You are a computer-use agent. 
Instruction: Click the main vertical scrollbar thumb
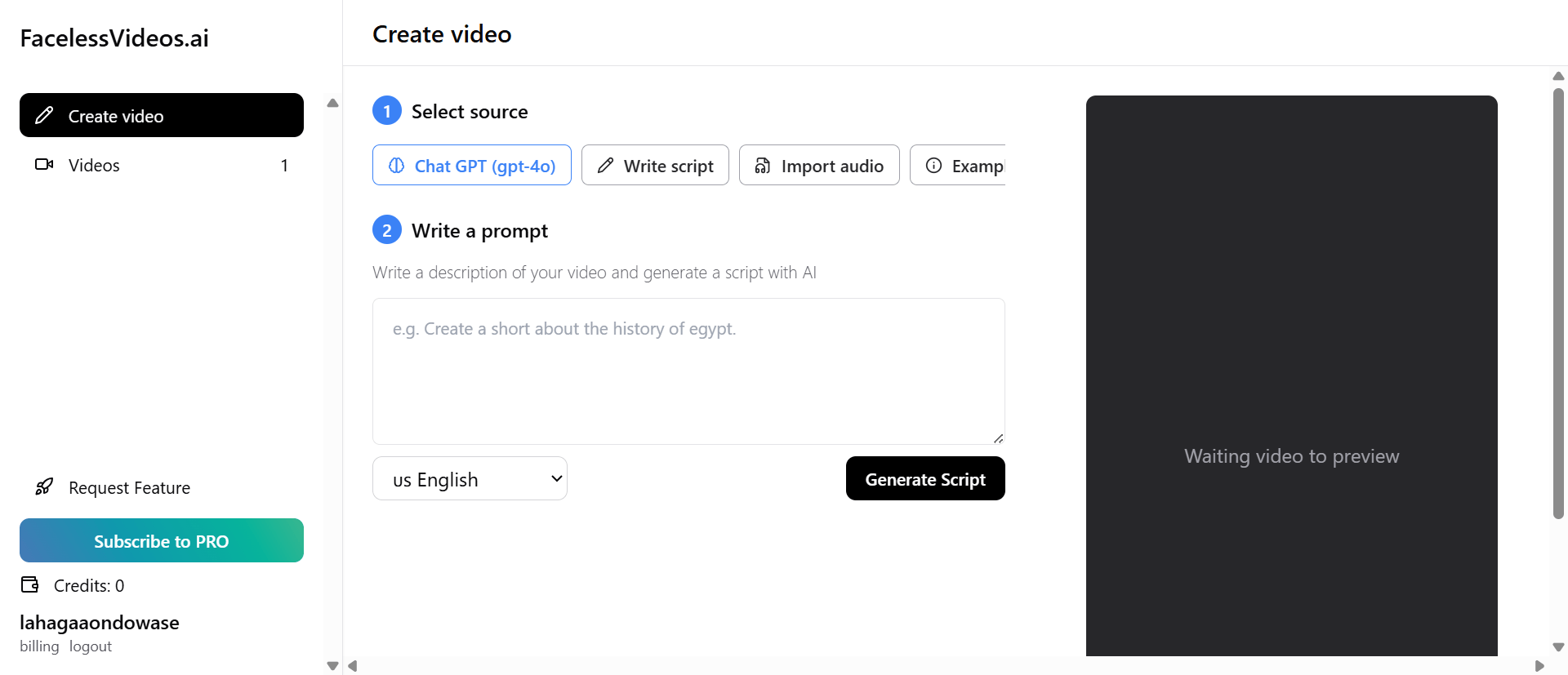1558,303
